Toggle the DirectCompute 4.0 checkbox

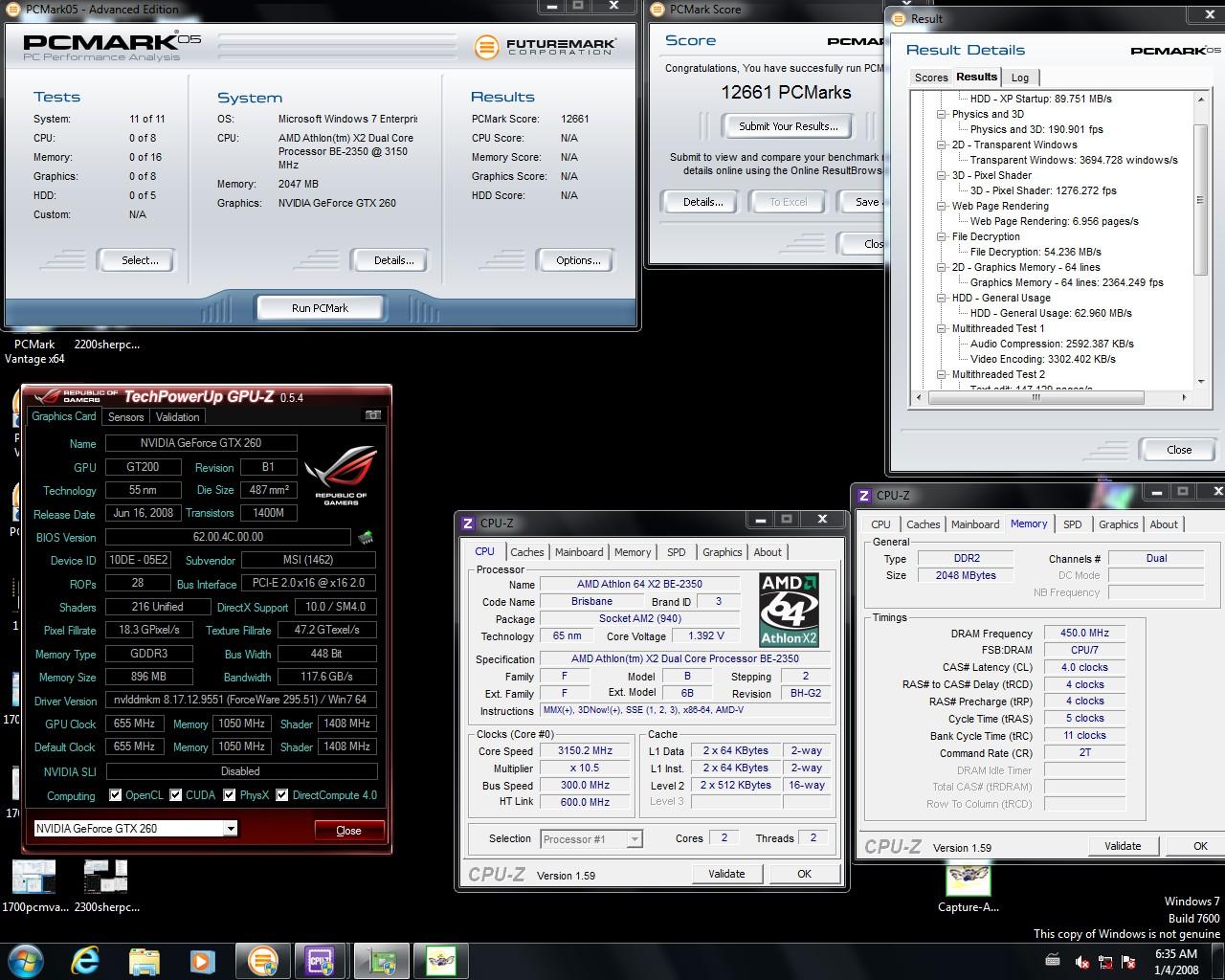(x=282, y=795)
